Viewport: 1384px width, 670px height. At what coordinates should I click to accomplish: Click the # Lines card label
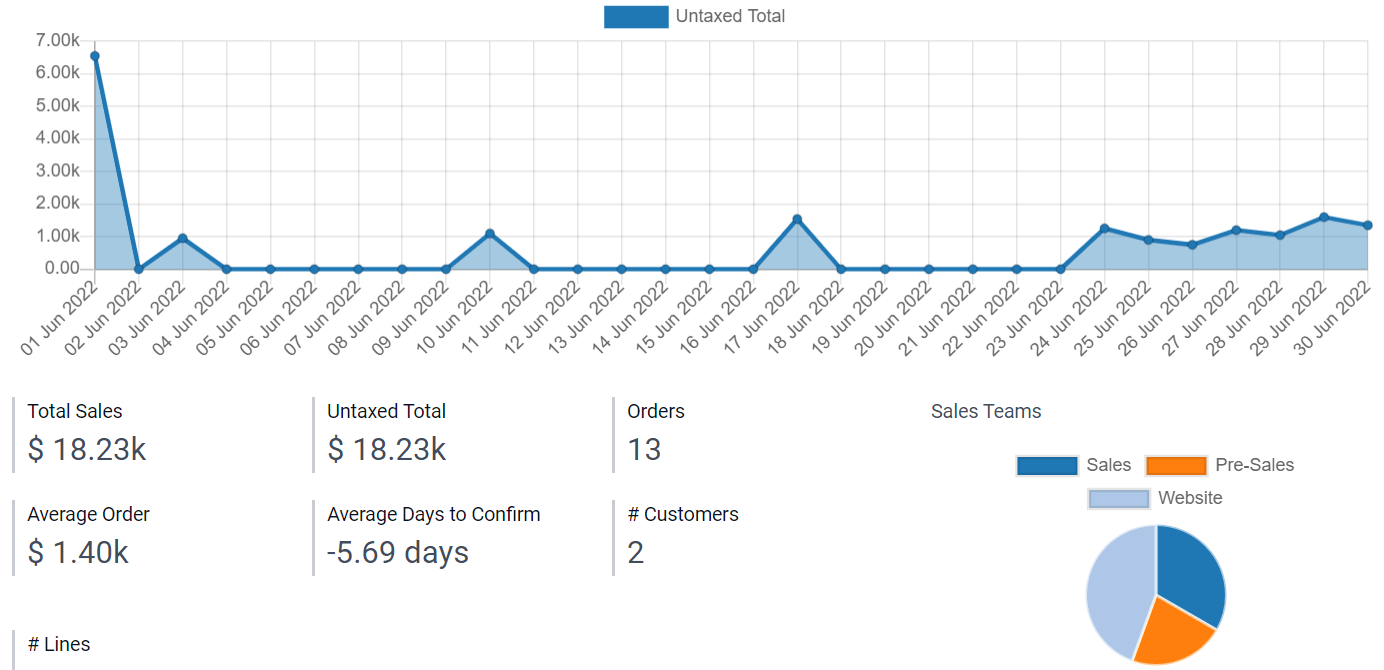tap(61, 644)
